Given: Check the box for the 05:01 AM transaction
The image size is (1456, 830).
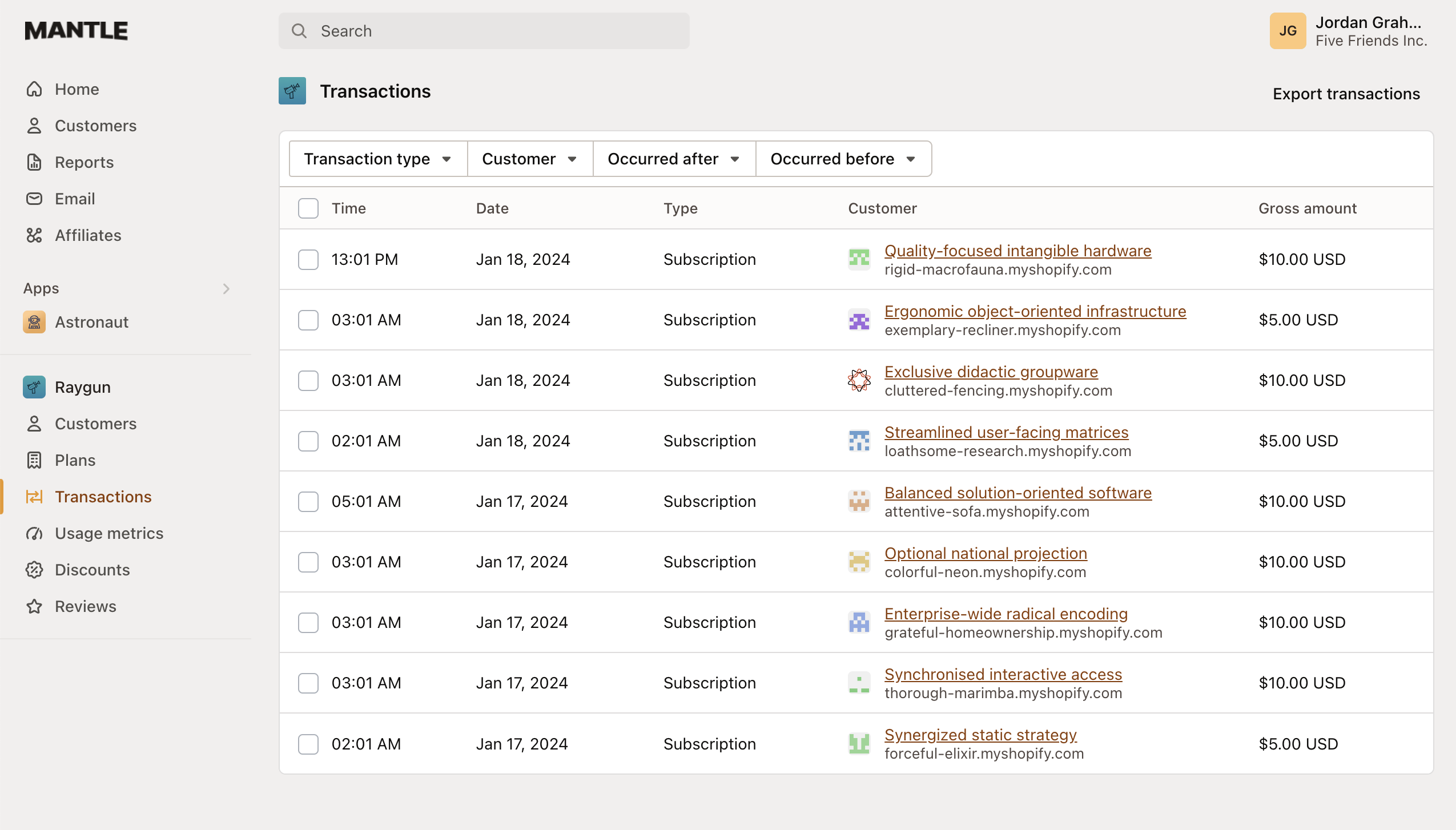Looking at the screenshot, I should pyautogui.click(x=308, y=501).
